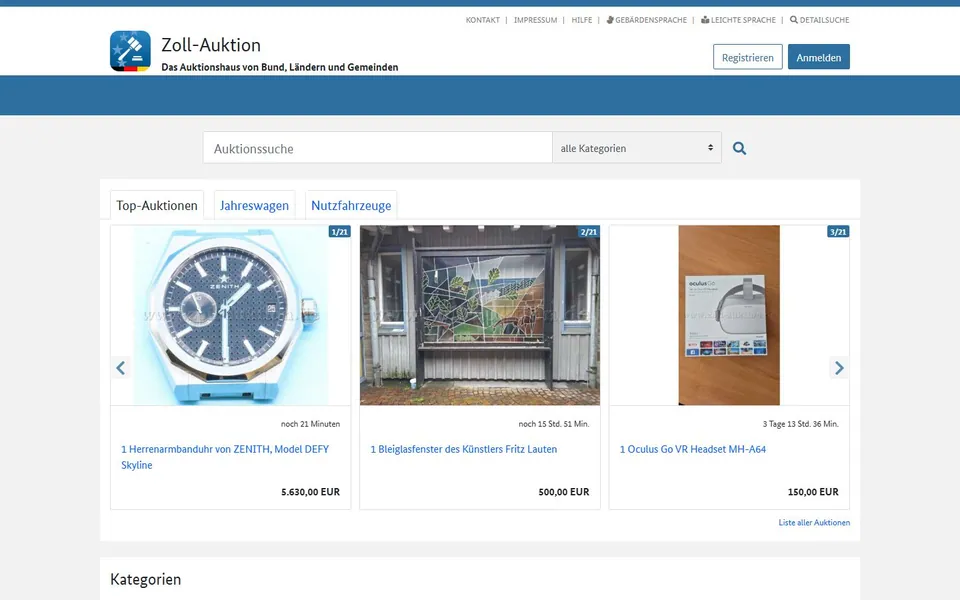
Task: Open the alle Kategorien dropdown
Action: coord(637,148)
